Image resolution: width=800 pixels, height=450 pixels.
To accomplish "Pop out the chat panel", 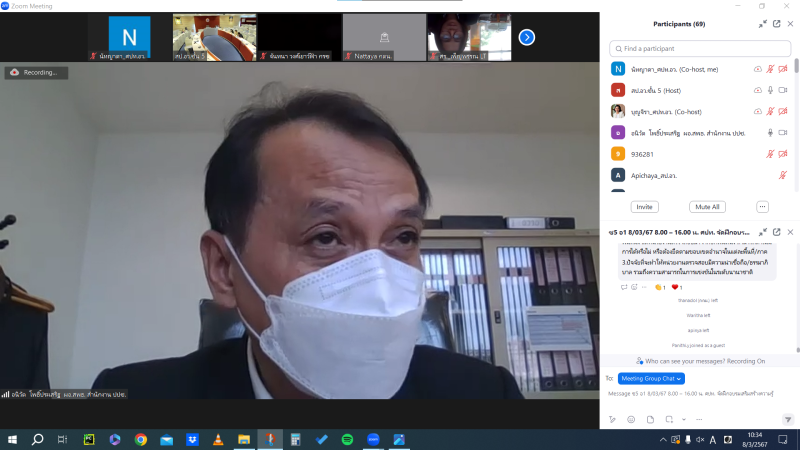I will [x=777, y=232].
